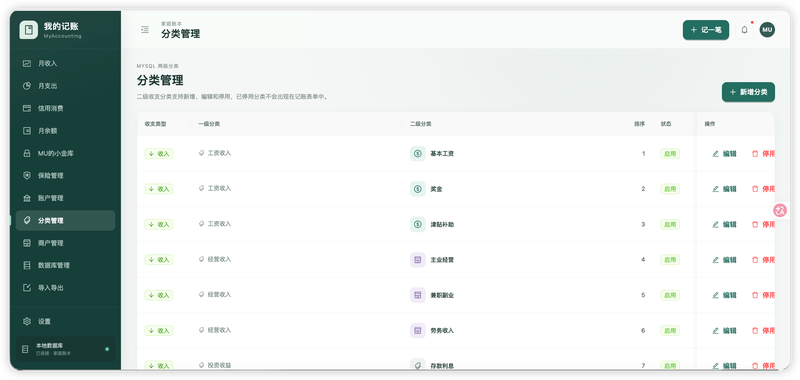Click the 二级分类 column header
The image size is (800, 380).
click(x=421, y=124)
